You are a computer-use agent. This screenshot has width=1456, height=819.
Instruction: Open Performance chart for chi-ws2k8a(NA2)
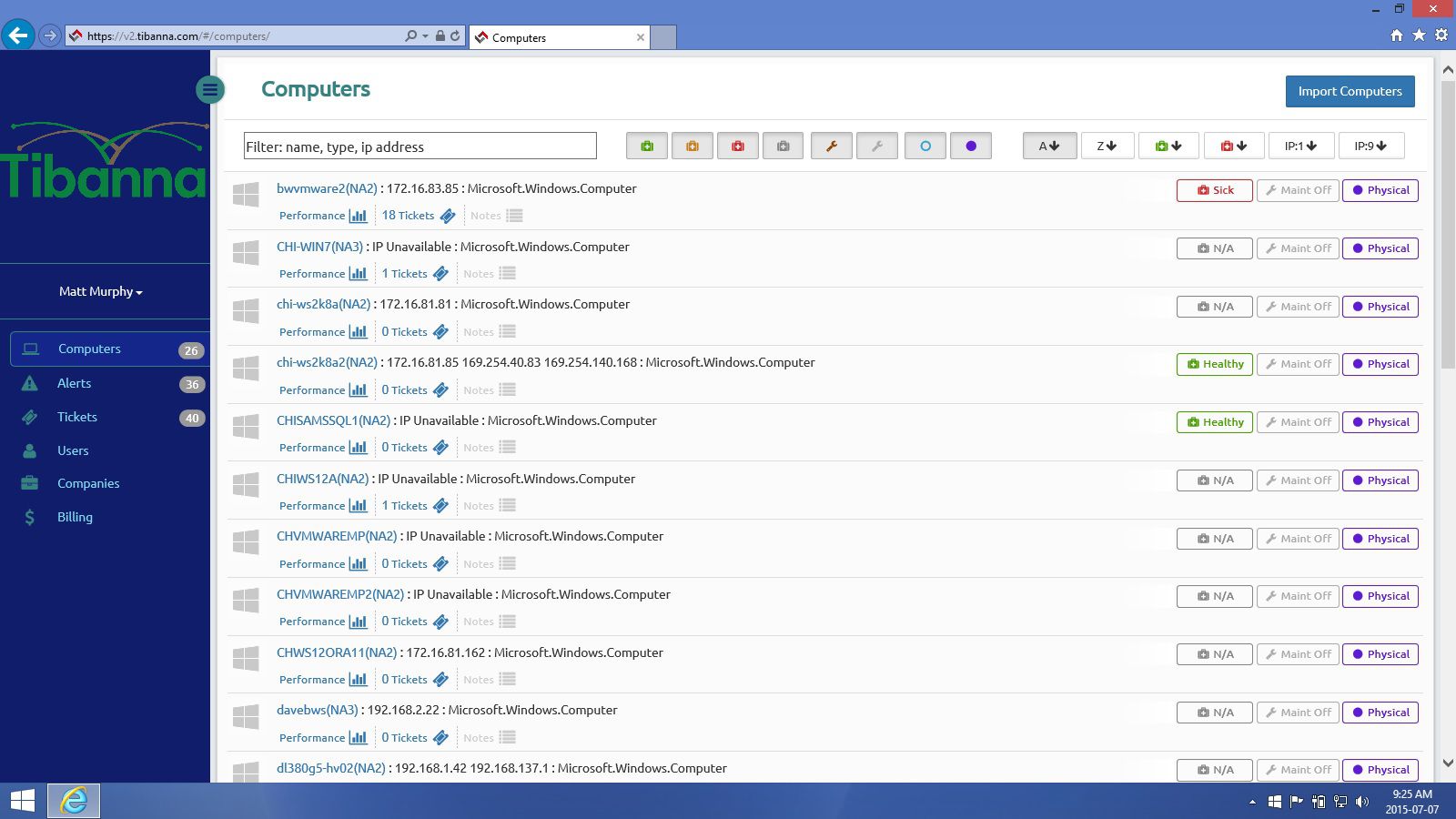point(323,332)
